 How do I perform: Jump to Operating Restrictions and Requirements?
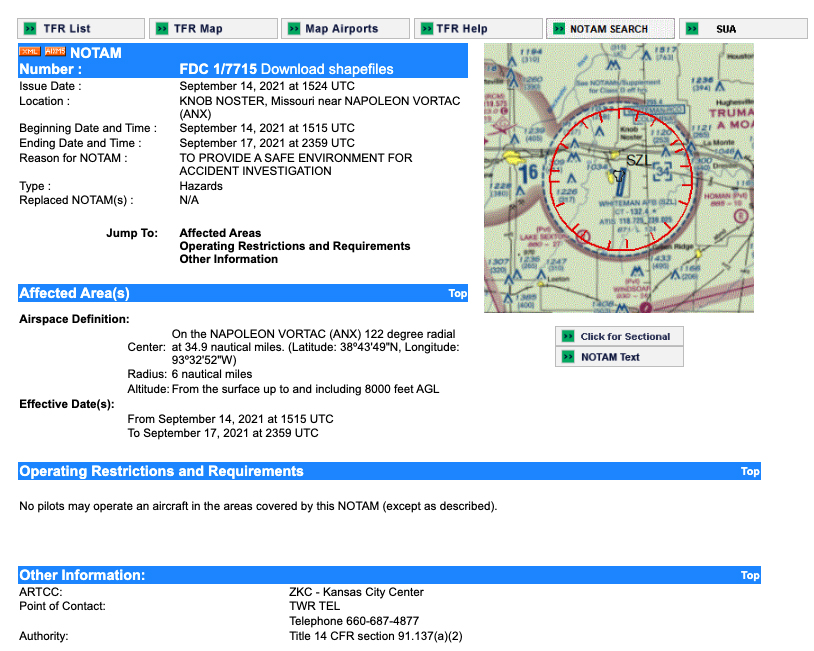tap(294, 246)
